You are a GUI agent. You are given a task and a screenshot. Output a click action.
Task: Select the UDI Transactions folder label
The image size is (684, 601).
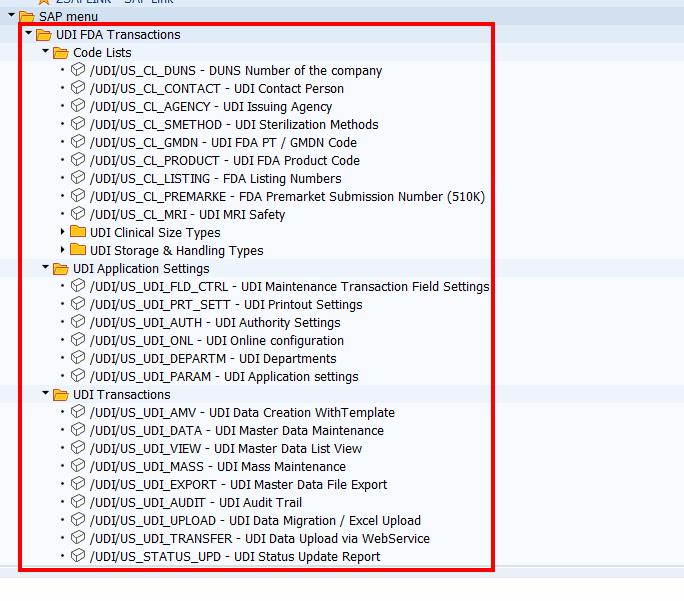pyautogui.click(x=122, y=395)
